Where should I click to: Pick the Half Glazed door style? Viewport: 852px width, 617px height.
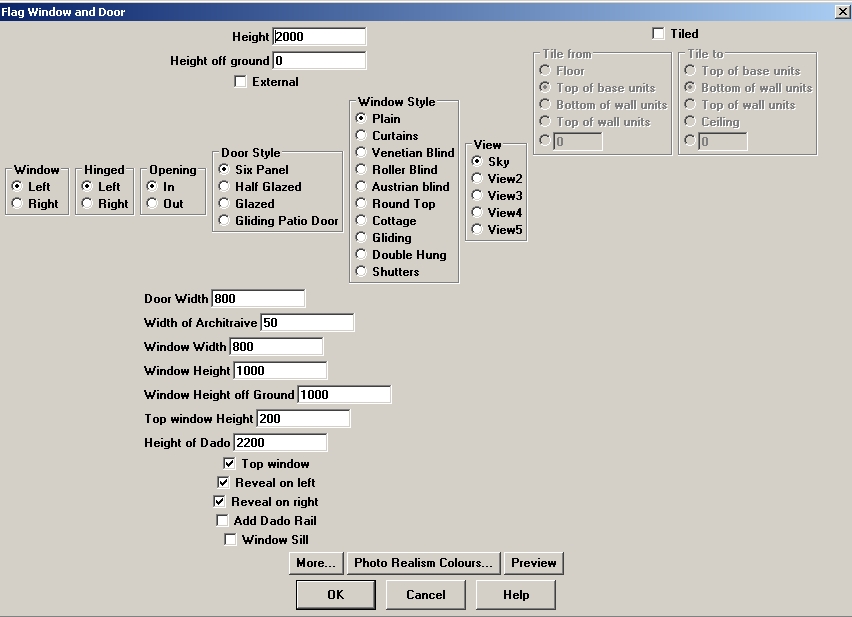[224, 187]
